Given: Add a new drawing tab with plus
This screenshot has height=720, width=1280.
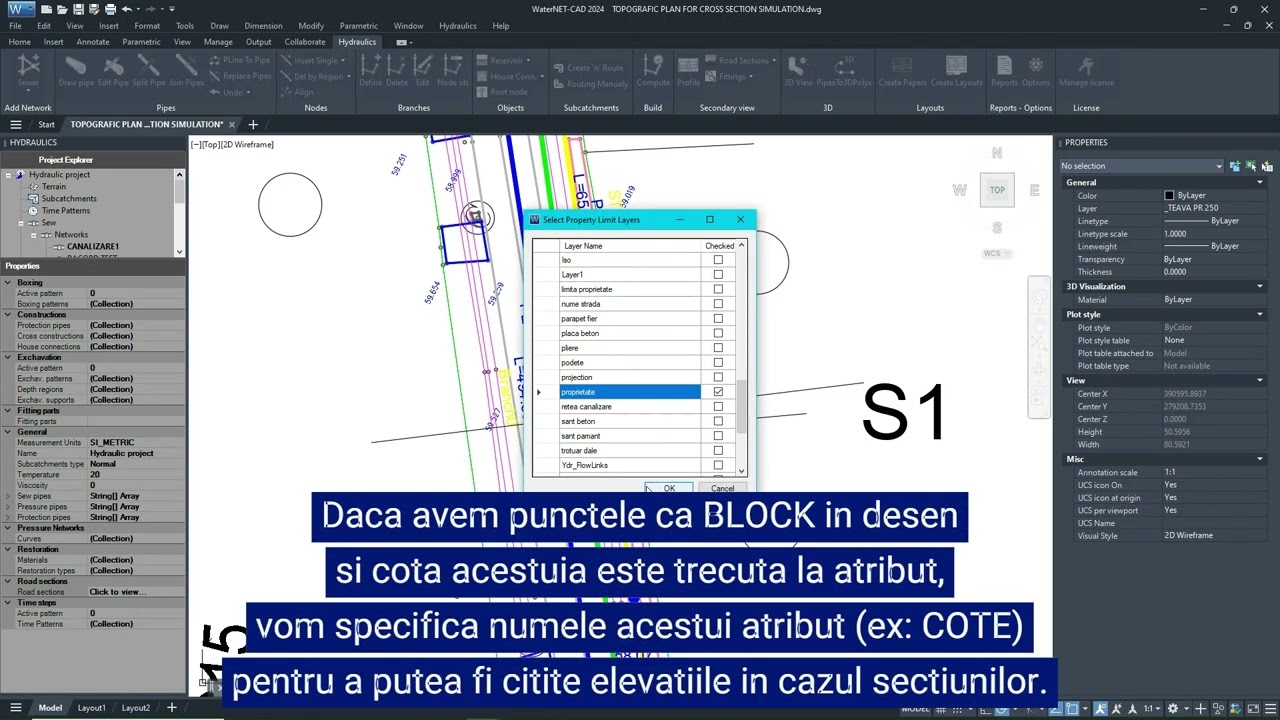Looking at the screenshot, I should click(253, 125).
